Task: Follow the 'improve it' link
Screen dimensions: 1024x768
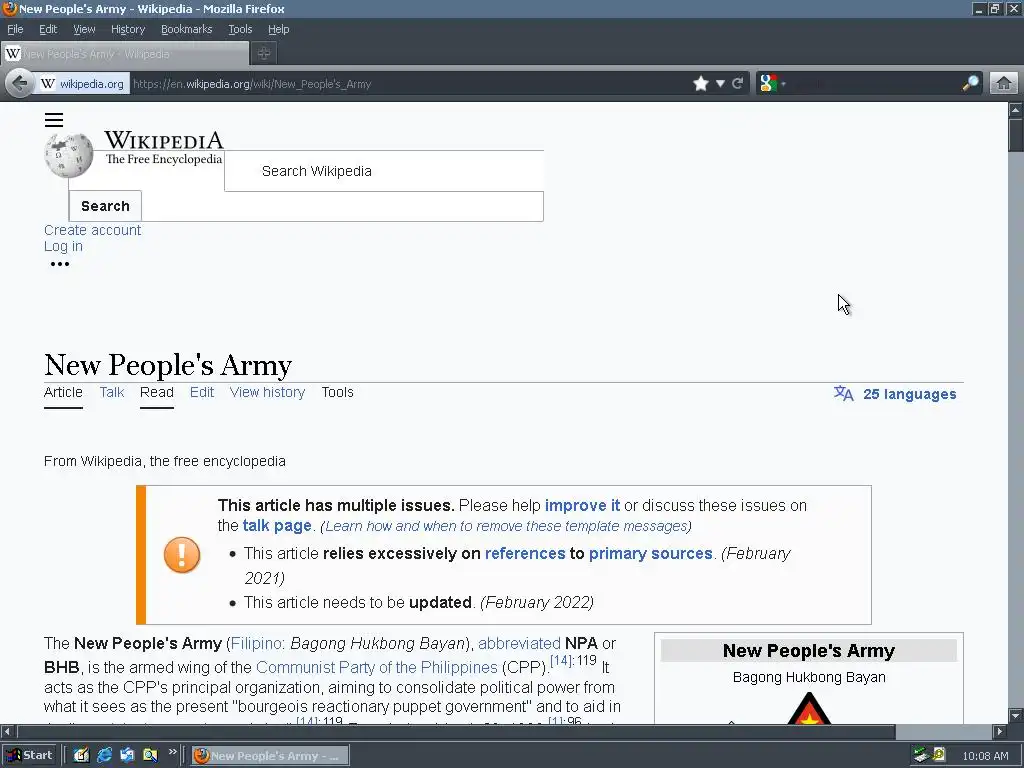Action: coord(582,505)
